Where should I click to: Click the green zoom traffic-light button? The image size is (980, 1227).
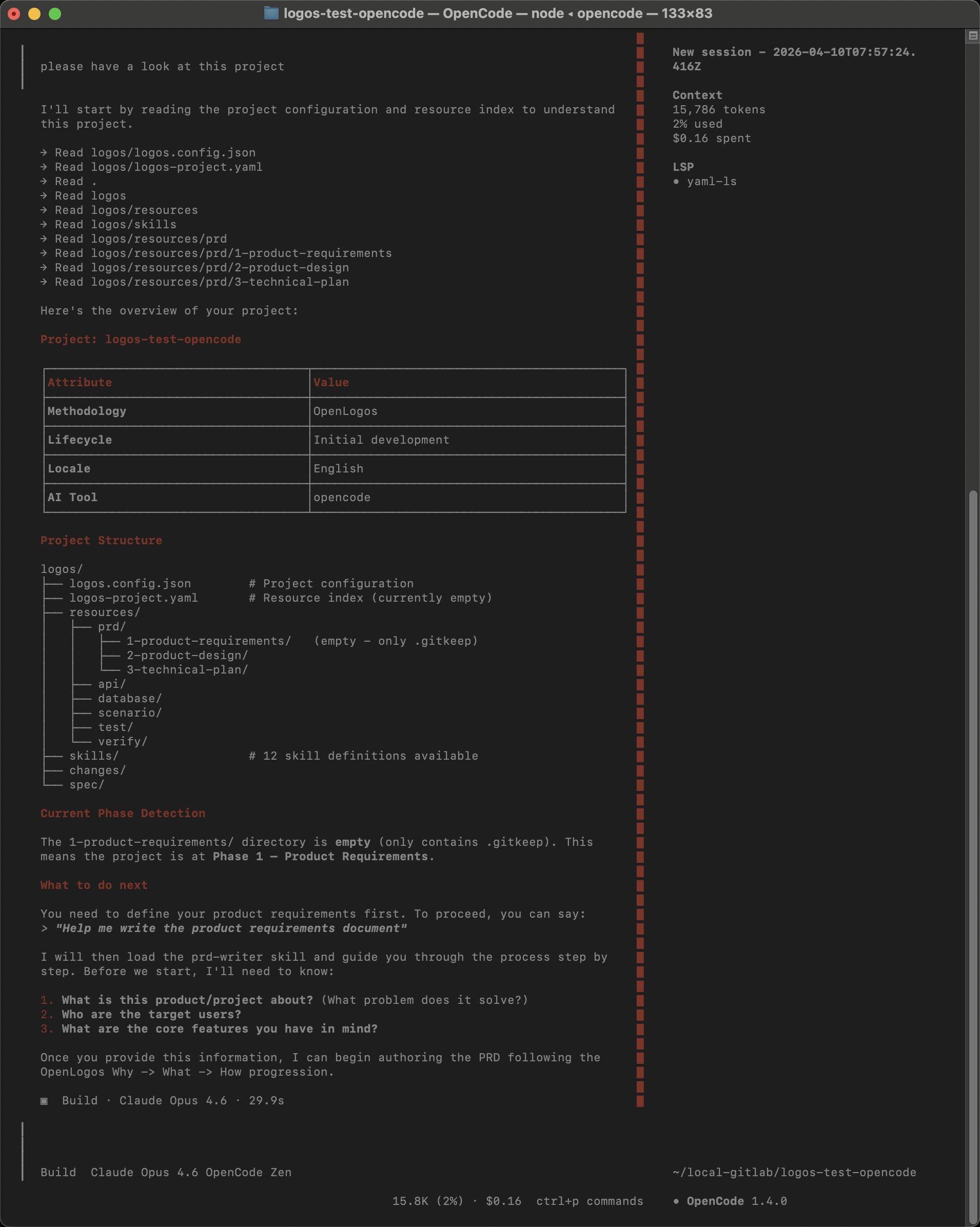pos(55,13)
